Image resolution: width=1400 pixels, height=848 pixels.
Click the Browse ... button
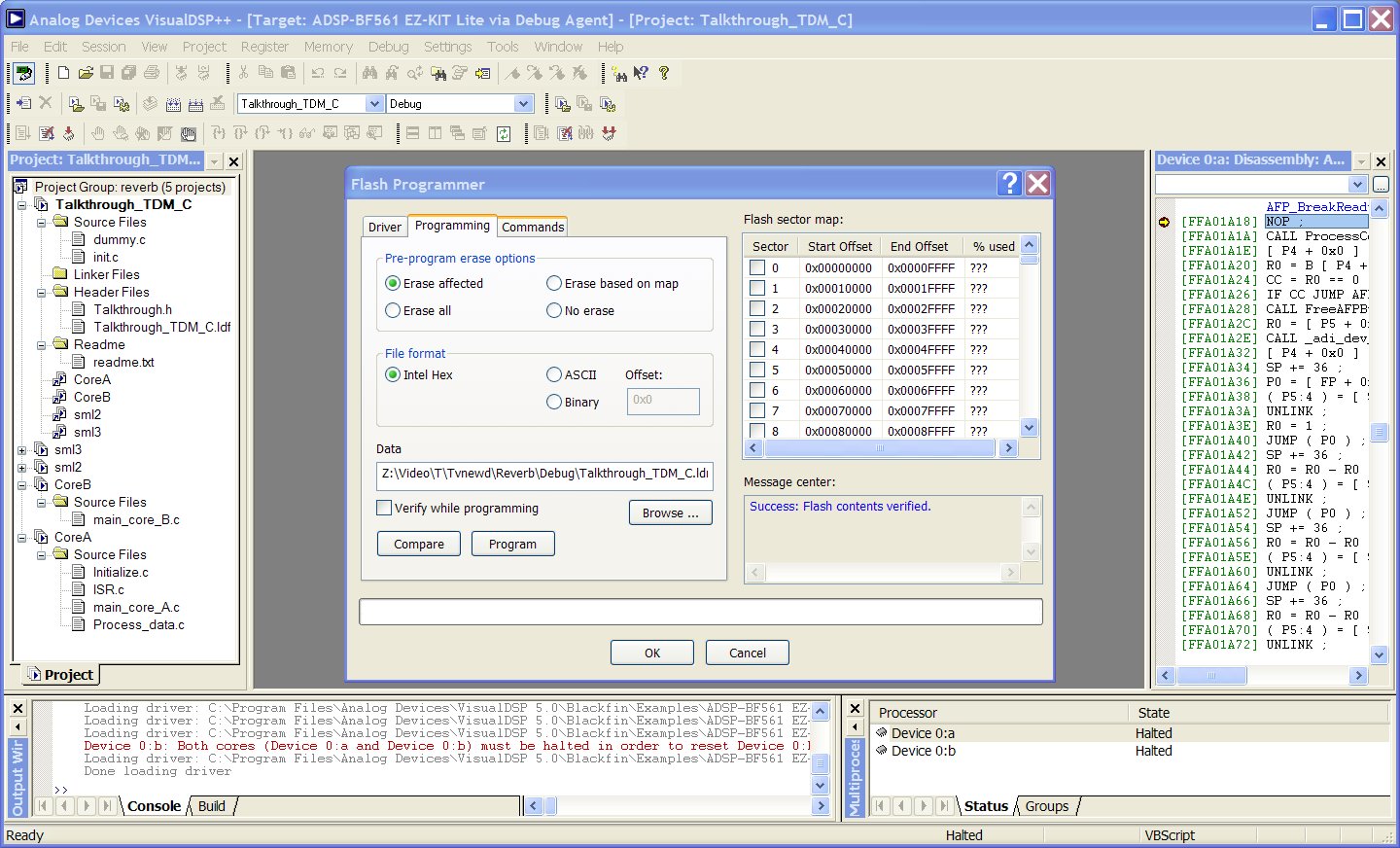pos(670,512)
